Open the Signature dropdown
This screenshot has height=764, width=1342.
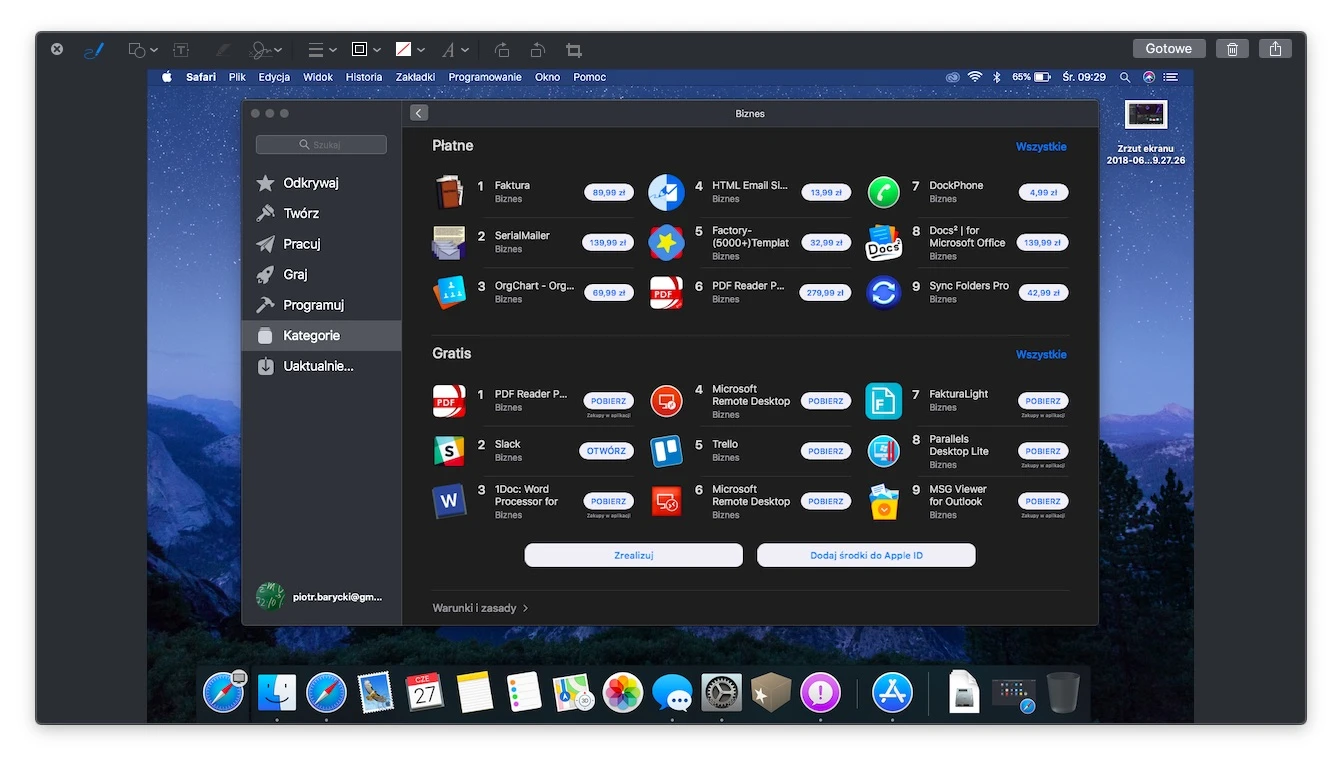(x=266, y=49)
